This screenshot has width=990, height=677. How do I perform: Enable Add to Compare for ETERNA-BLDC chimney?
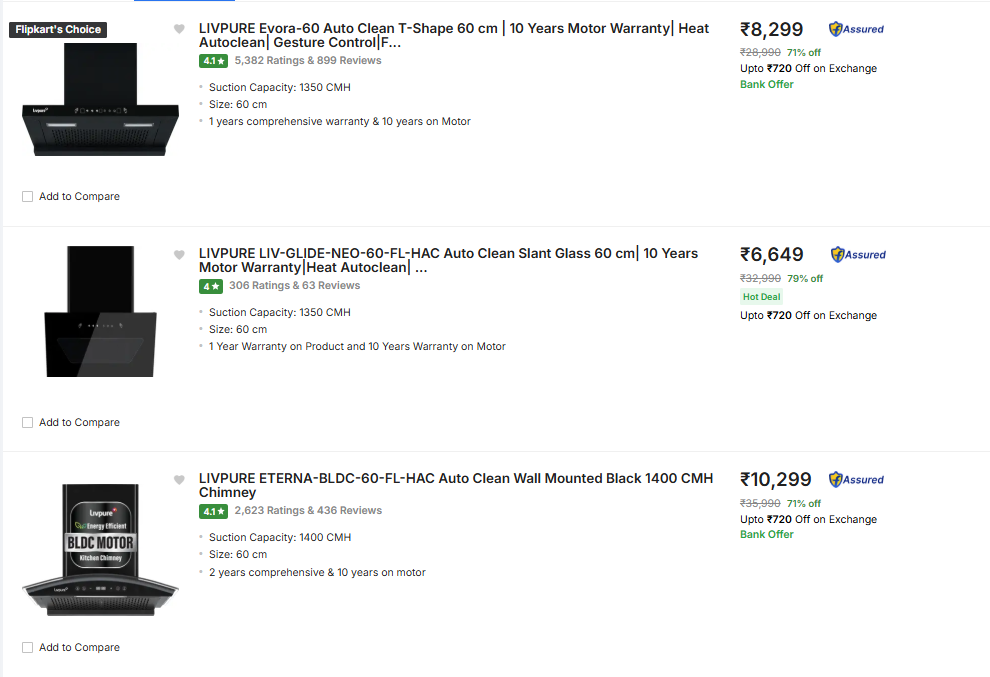(28, 648)
